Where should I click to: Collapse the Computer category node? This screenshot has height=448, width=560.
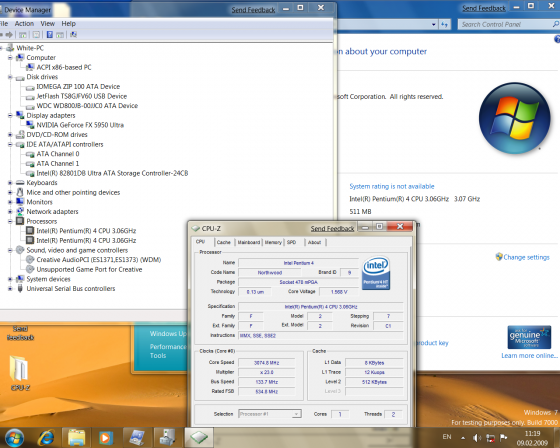coord(10,58)
